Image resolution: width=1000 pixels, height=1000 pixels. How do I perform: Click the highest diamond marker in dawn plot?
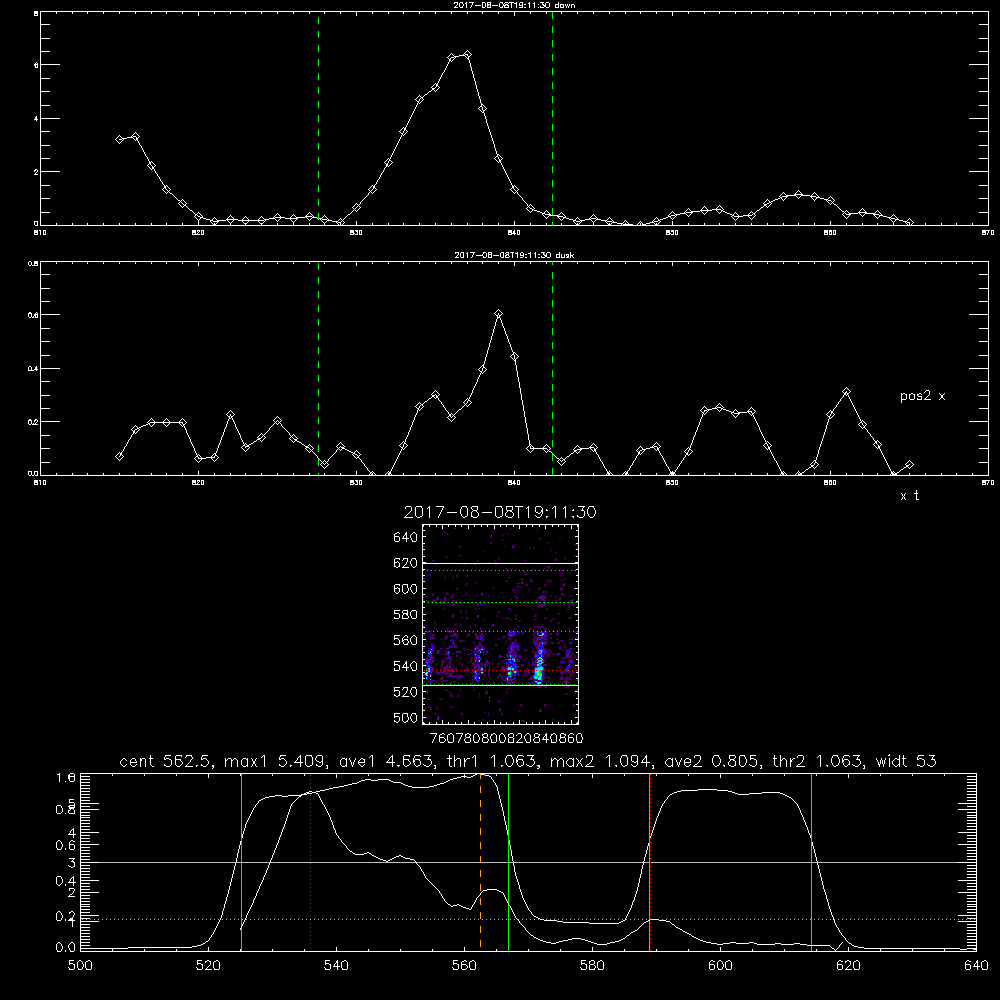pyautogui.click(x=467, y=55)
